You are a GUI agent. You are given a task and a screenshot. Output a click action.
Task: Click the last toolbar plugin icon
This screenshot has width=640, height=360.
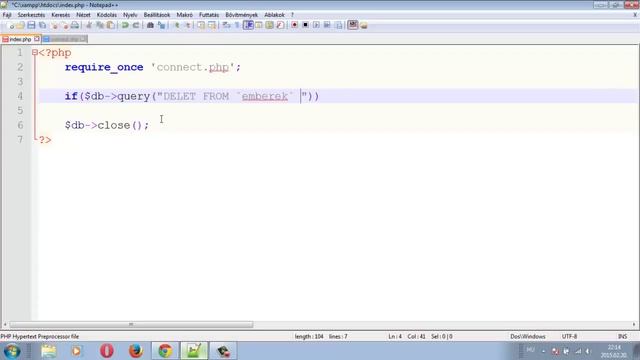coord(364,25)
